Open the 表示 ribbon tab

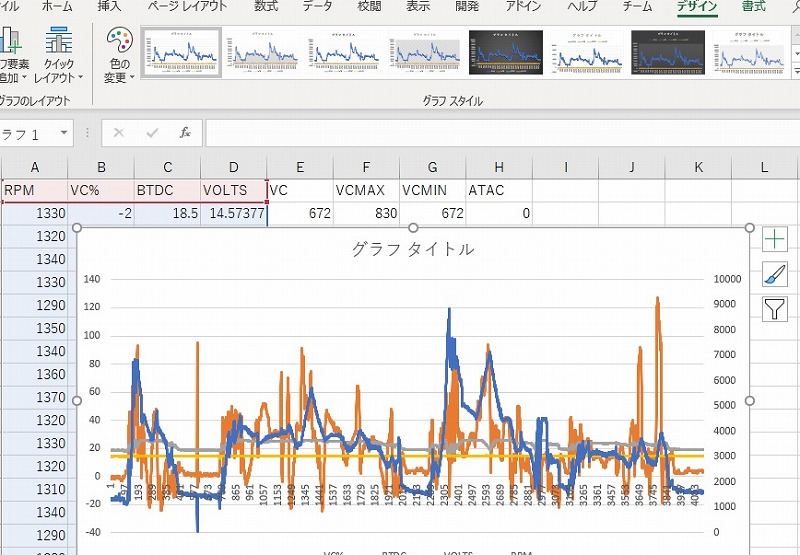click(418, 7)
